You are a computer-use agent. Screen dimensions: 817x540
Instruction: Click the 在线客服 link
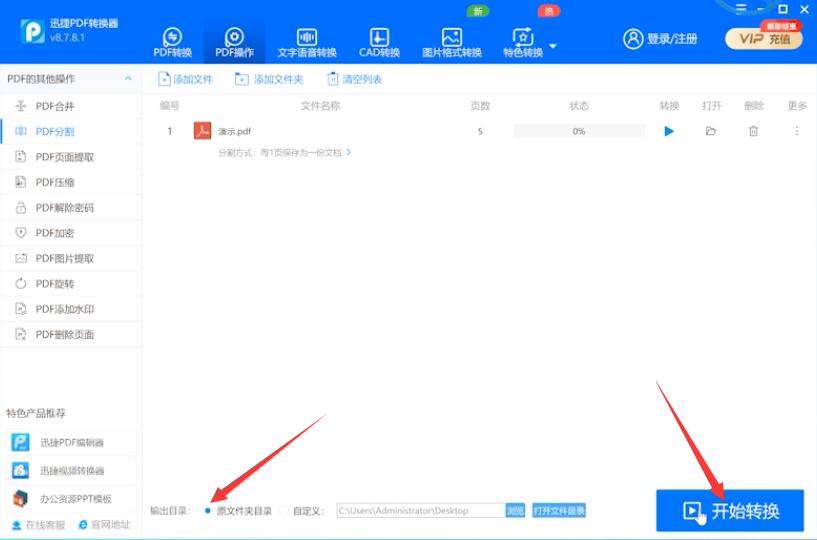click(39, 525)
